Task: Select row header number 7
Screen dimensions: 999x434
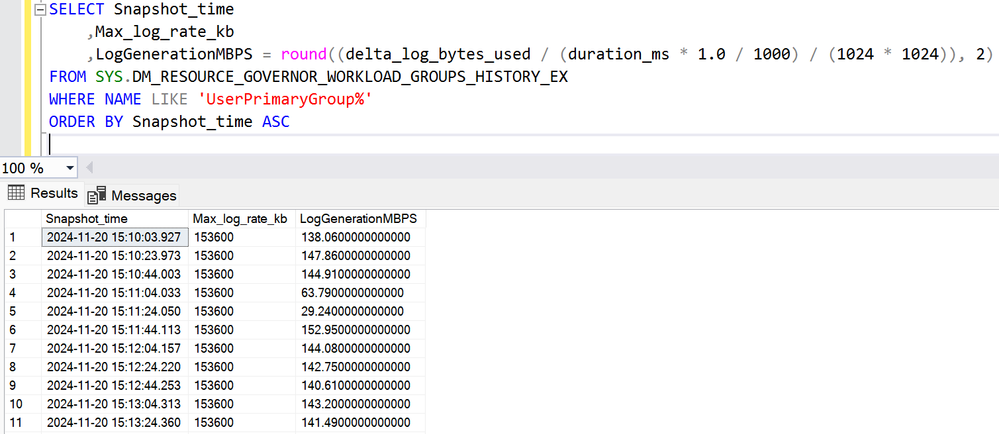Action: (22, 348)
